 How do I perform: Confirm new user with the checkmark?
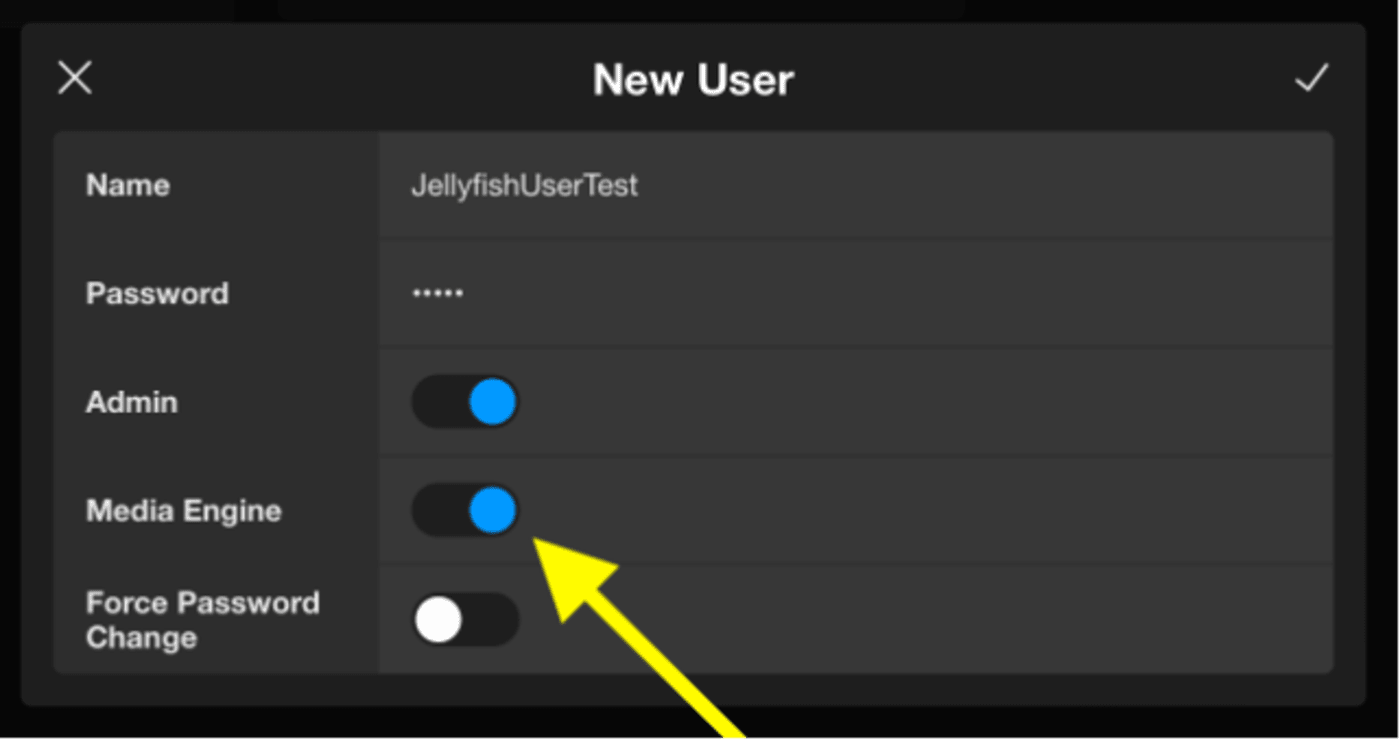point(1311,78)
